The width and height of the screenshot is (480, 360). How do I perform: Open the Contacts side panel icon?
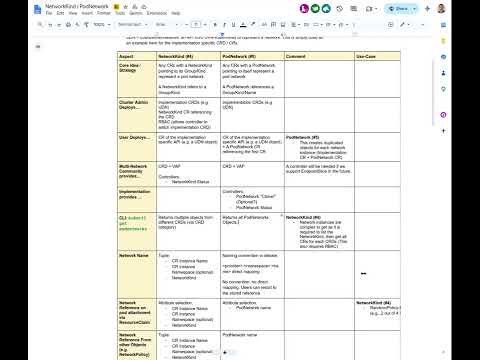(x=443, y=73)
